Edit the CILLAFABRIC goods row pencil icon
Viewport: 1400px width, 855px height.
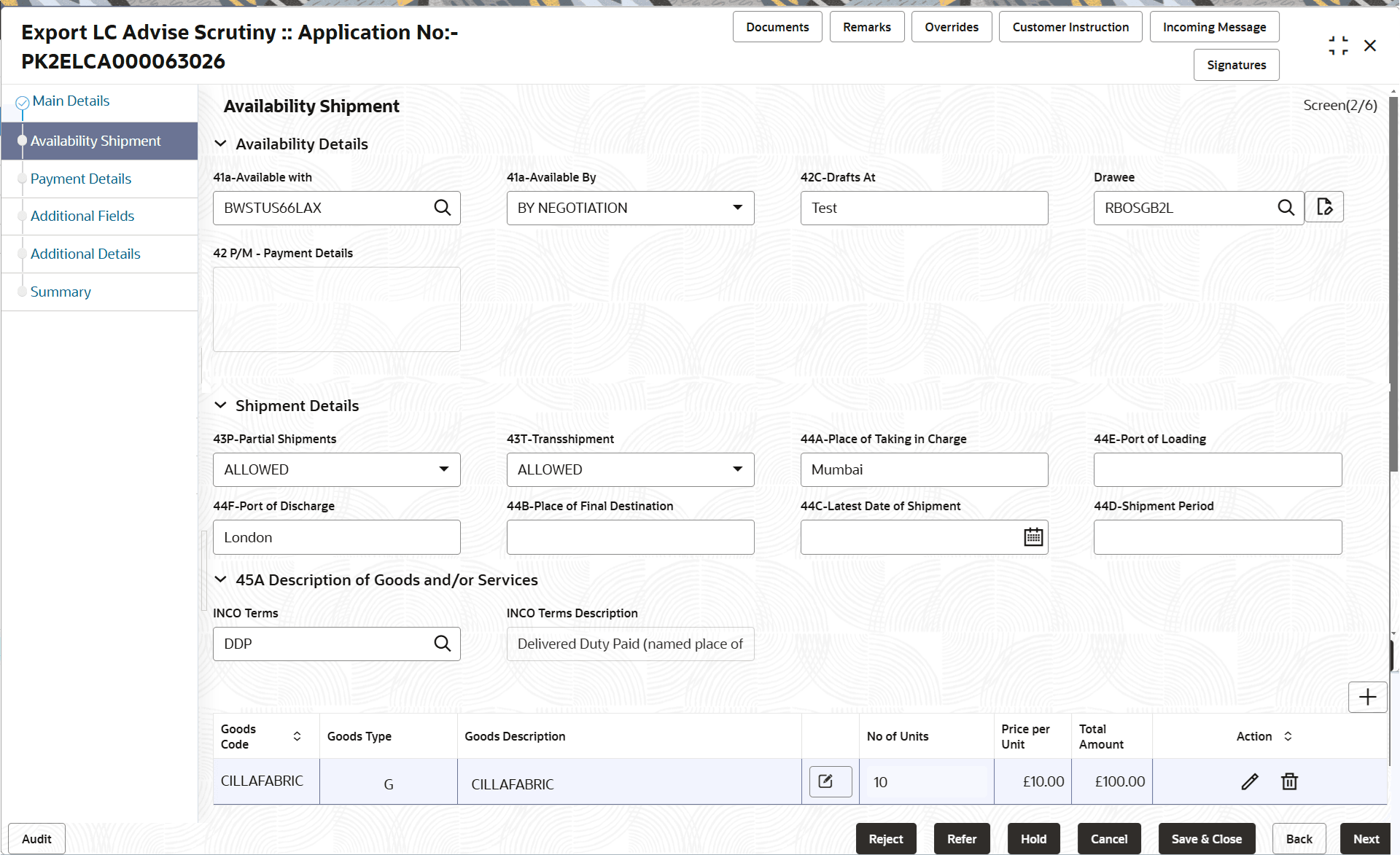click(1250, 781)
